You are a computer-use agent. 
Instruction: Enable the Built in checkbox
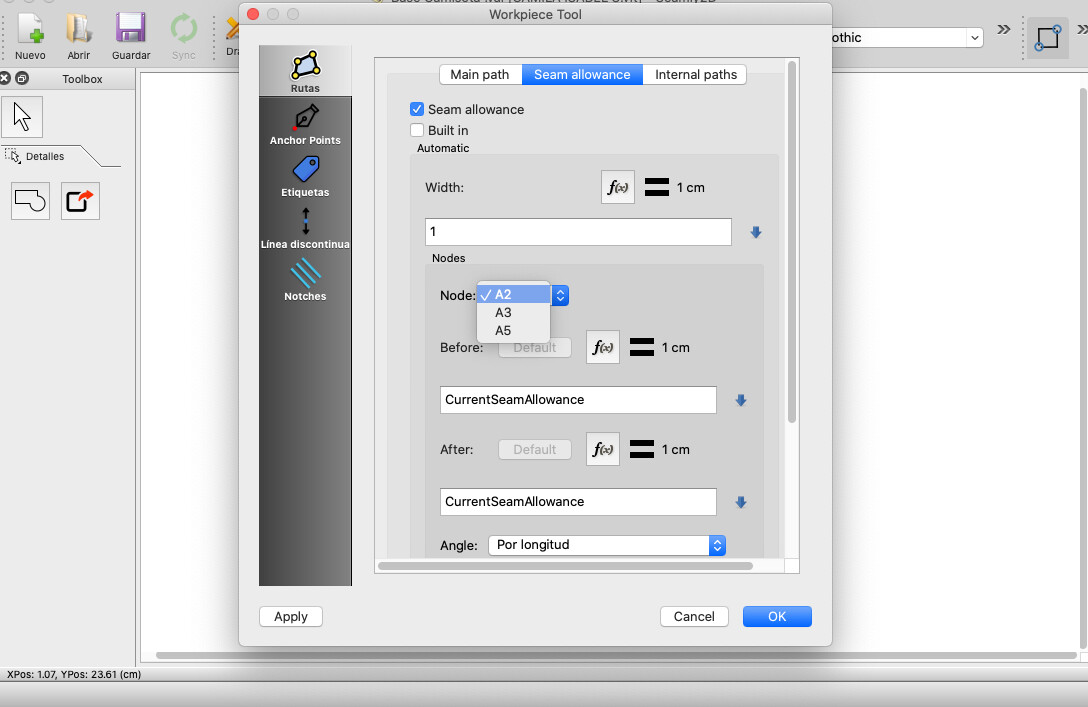click(x=418, y=131)
